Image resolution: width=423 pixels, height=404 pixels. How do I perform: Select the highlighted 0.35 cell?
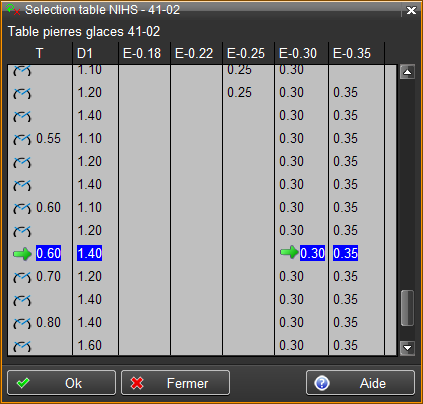[345, 254]
